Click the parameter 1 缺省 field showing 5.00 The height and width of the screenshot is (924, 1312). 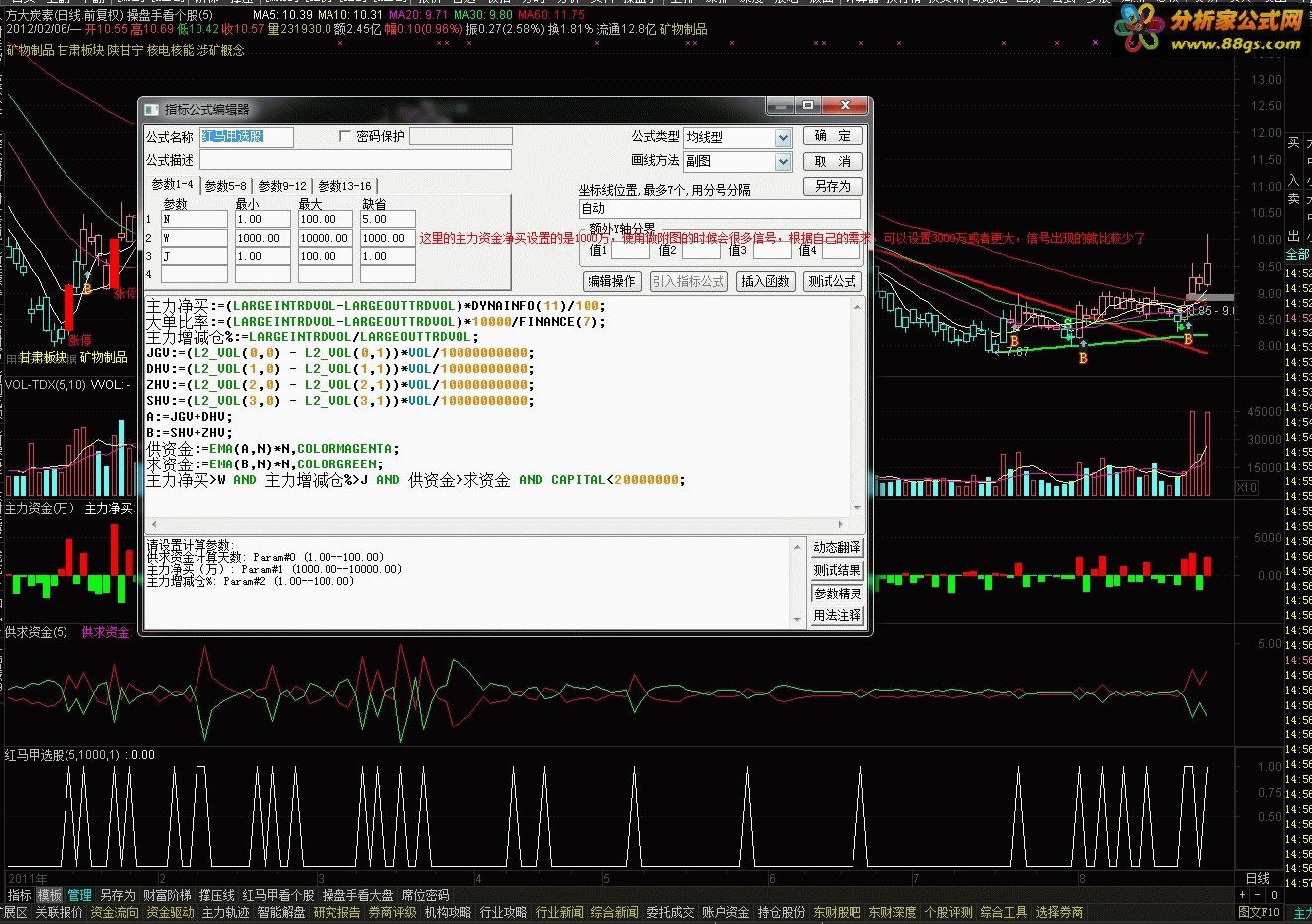(x=387, y=219)
